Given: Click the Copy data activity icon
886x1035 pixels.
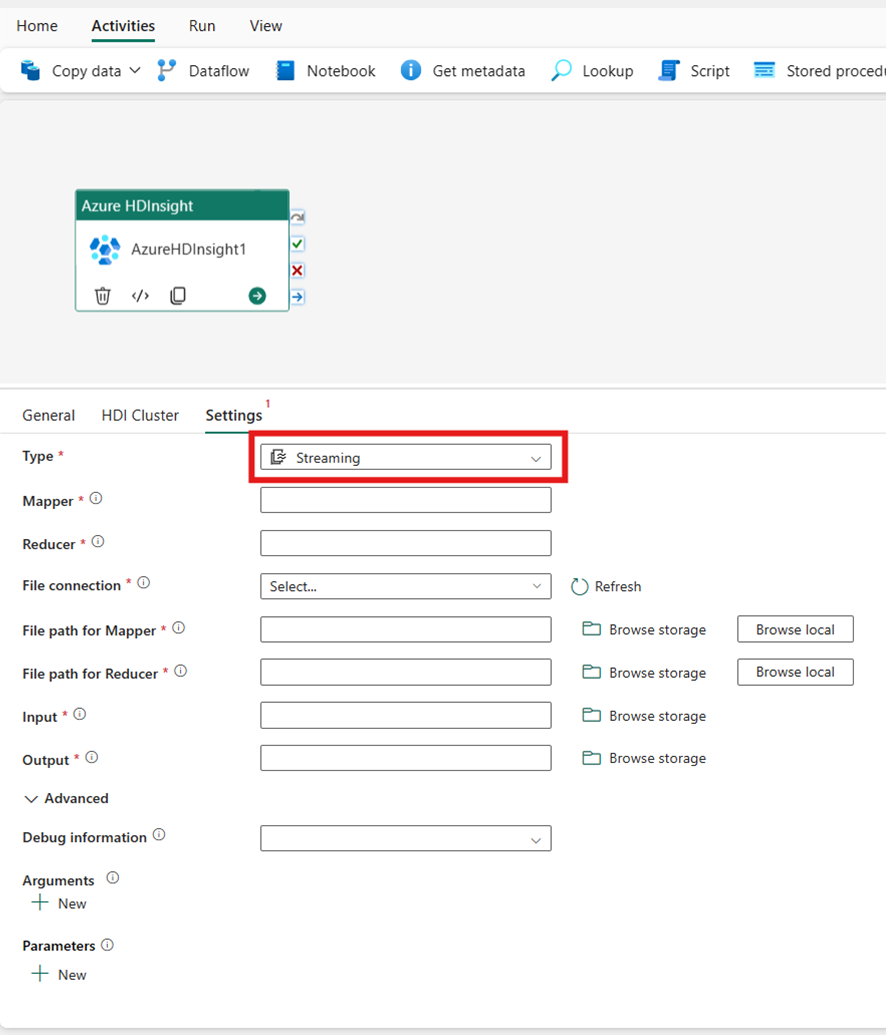Looking at the screenshot, I should click(x=30, y=70).
